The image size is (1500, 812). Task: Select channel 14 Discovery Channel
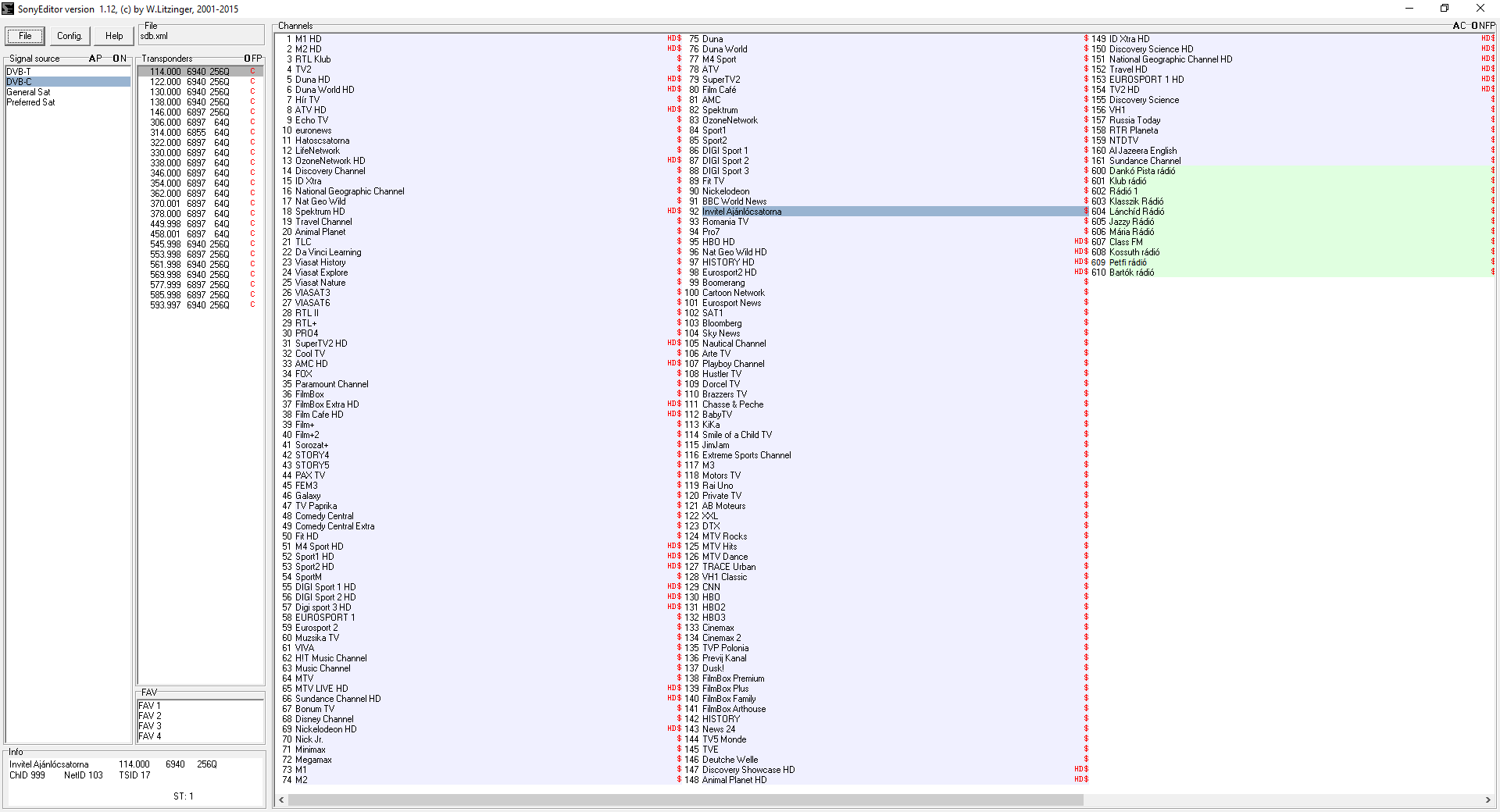pos(480,171)
